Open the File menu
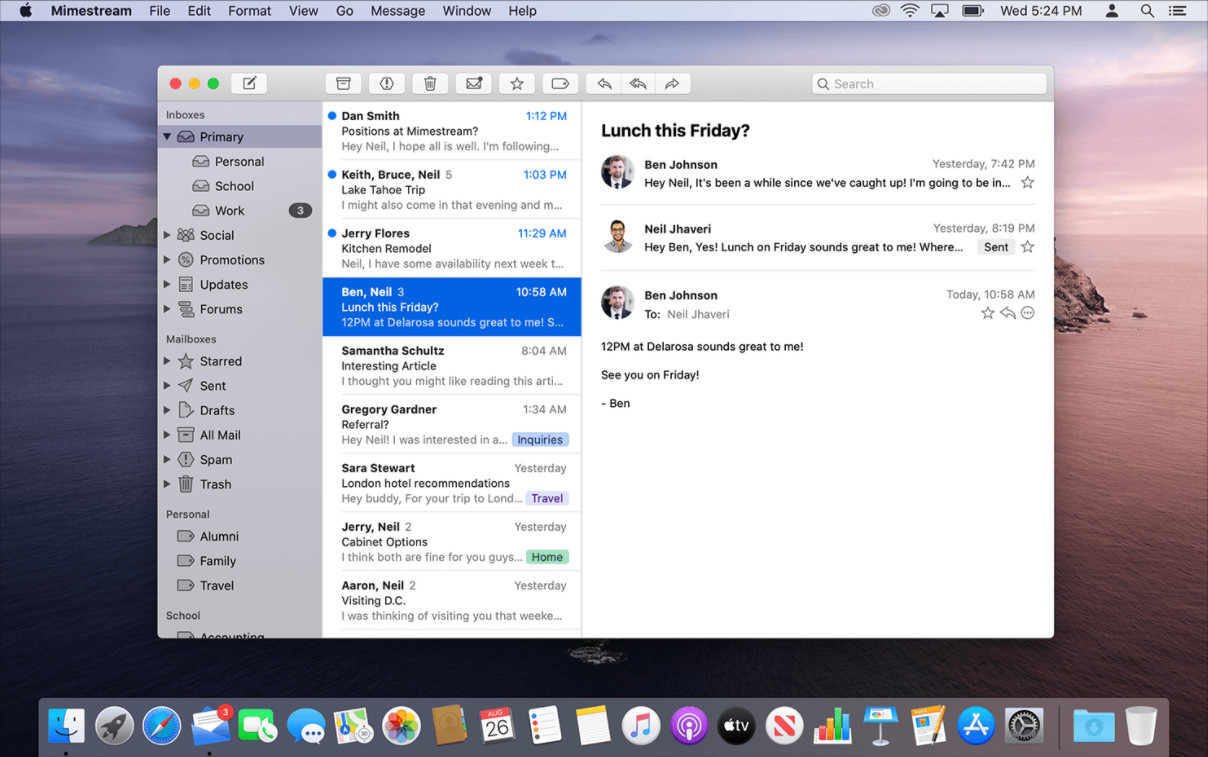 point(159,11)
